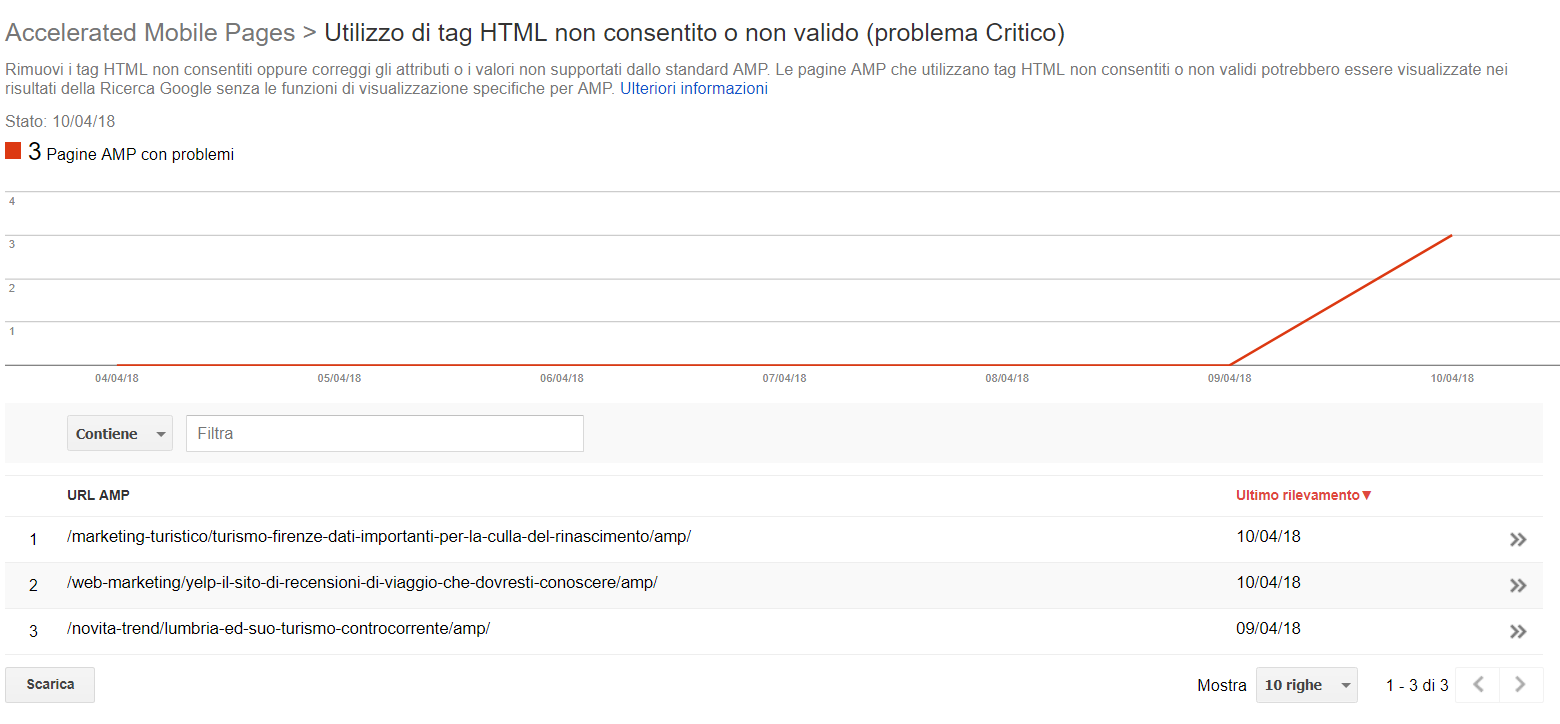The image size is (1560, 724).
Task: Open details arrow for the Firenze turismo URL row
Action: click(x=1517, y=540)
